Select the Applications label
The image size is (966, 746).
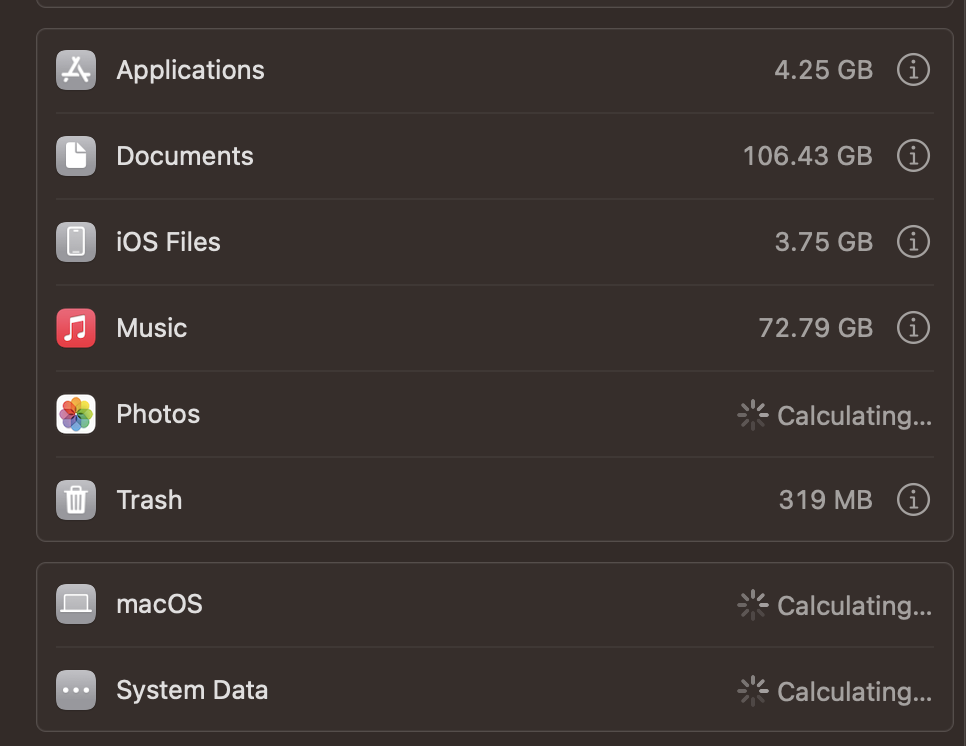tap(190, 70)
